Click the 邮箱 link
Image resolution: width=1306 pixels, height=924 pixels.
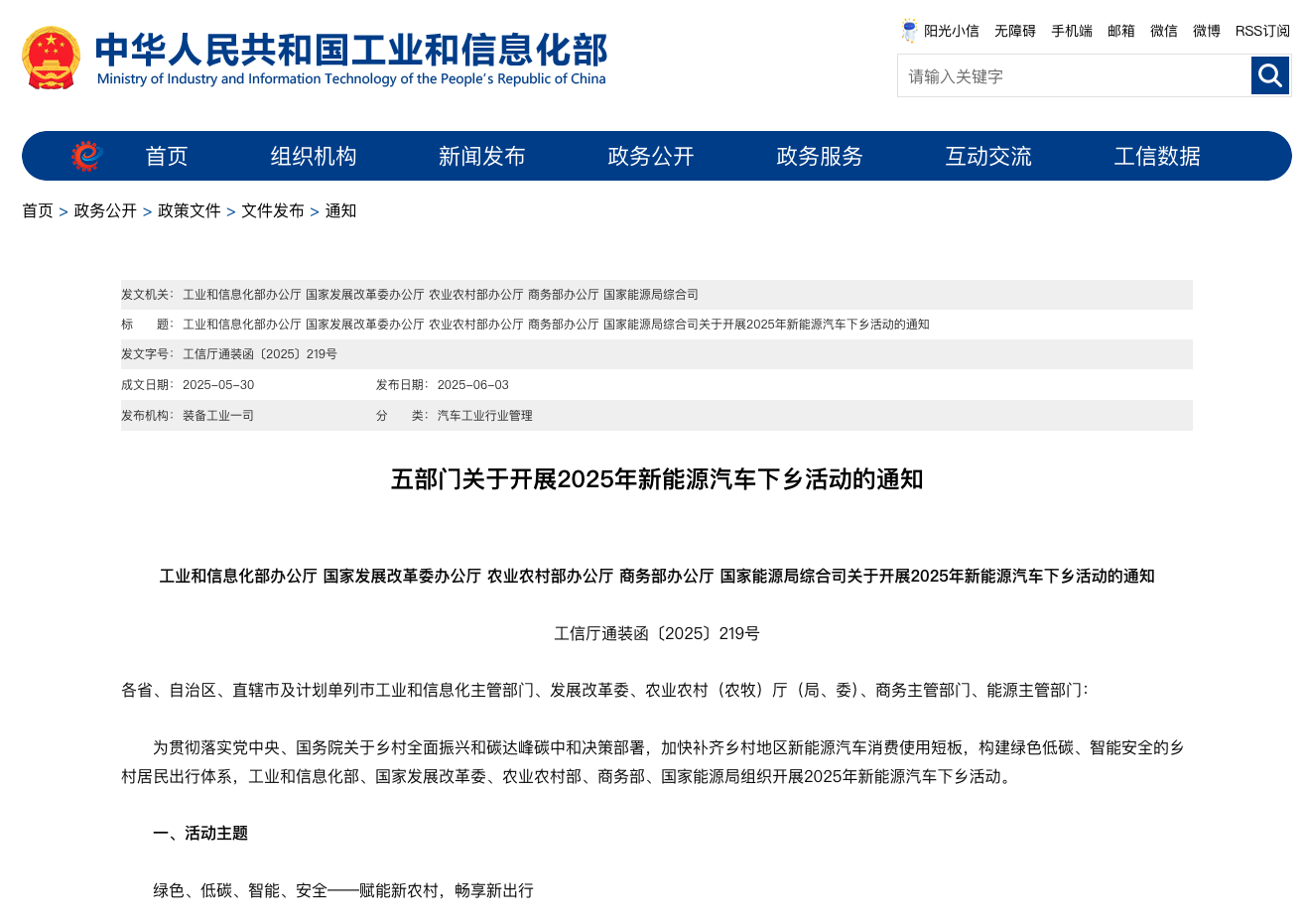1121,31
